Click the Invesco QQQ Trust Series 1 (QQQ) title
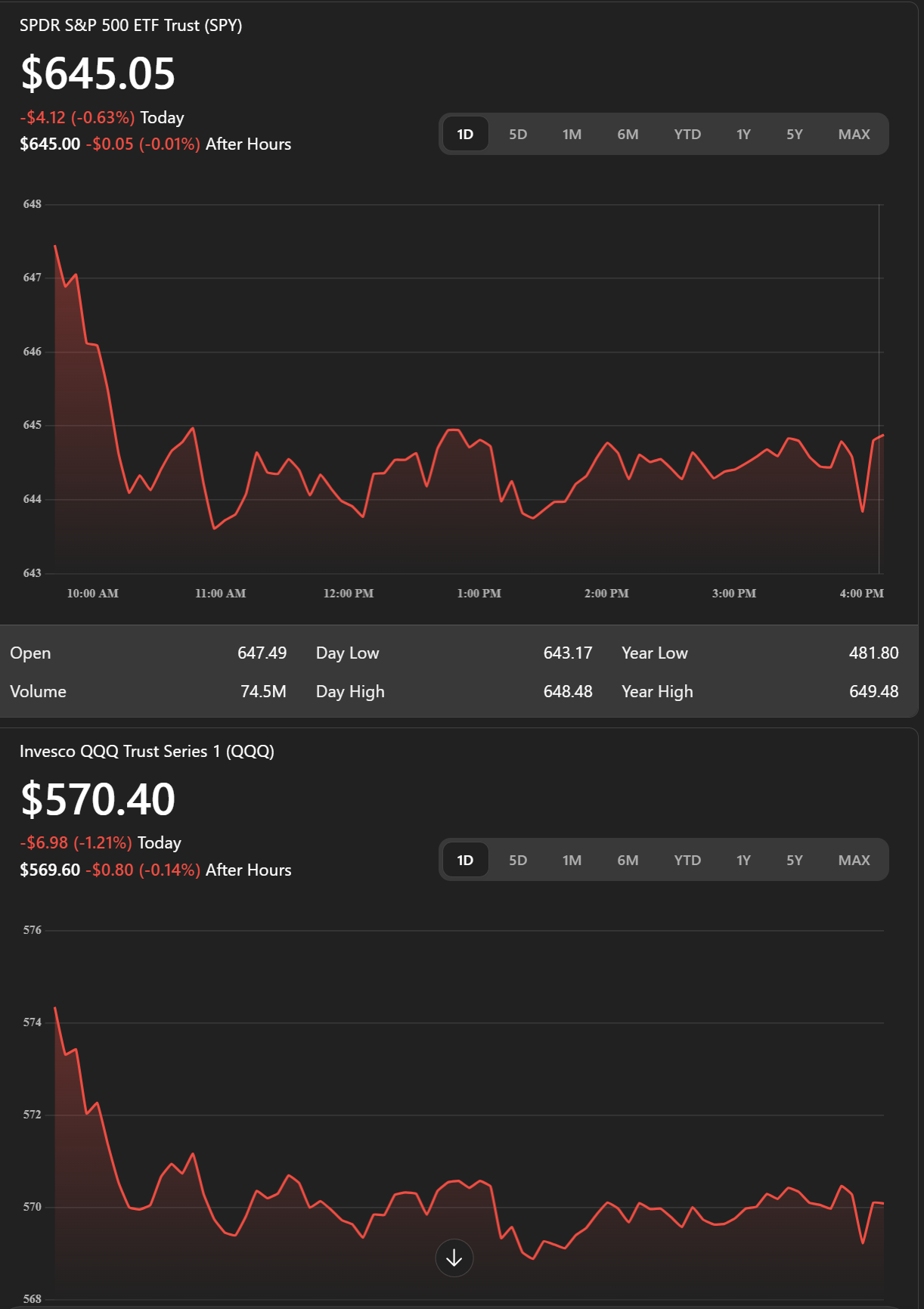The width and height of the screenshot is (924, 1309). pyautogui.click(x=147, y=751)
